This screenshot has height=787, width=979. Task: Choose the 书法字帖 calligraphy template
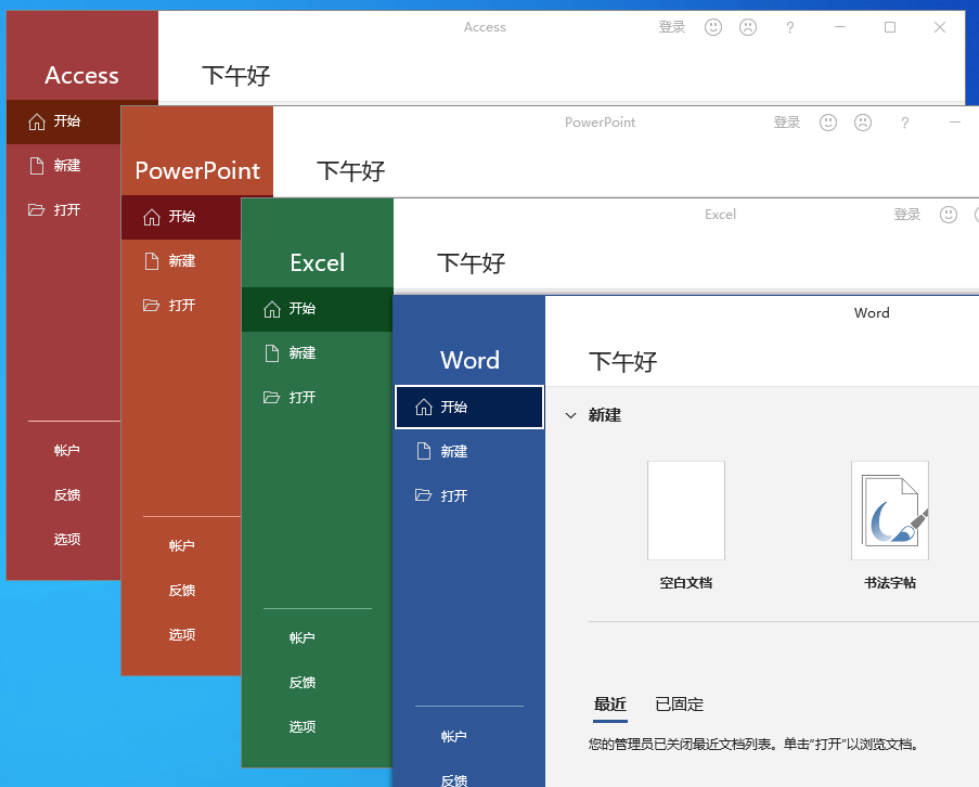[x=890, y=526]
